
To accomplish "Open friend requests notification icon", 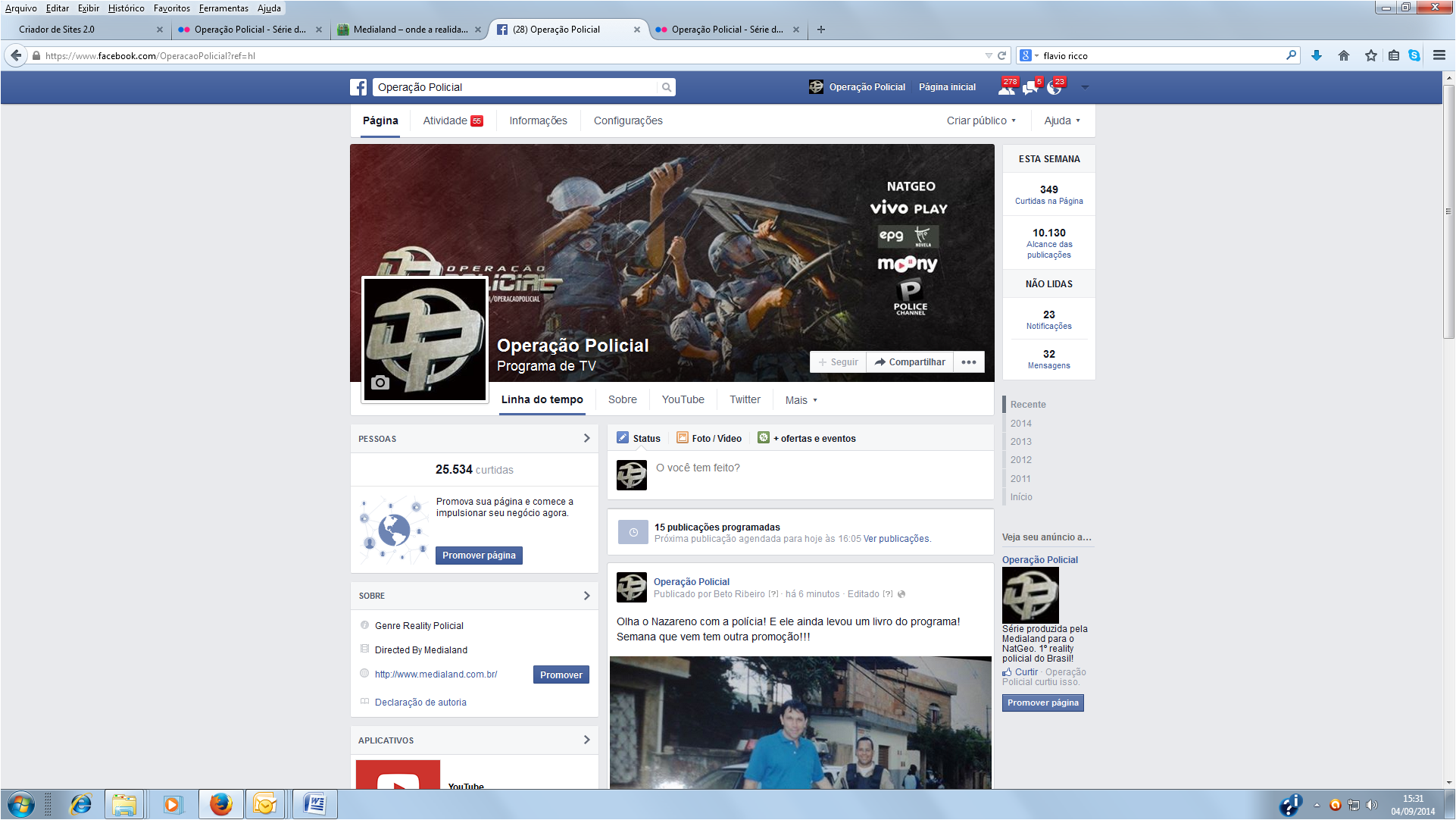I will pos(1007,87).
